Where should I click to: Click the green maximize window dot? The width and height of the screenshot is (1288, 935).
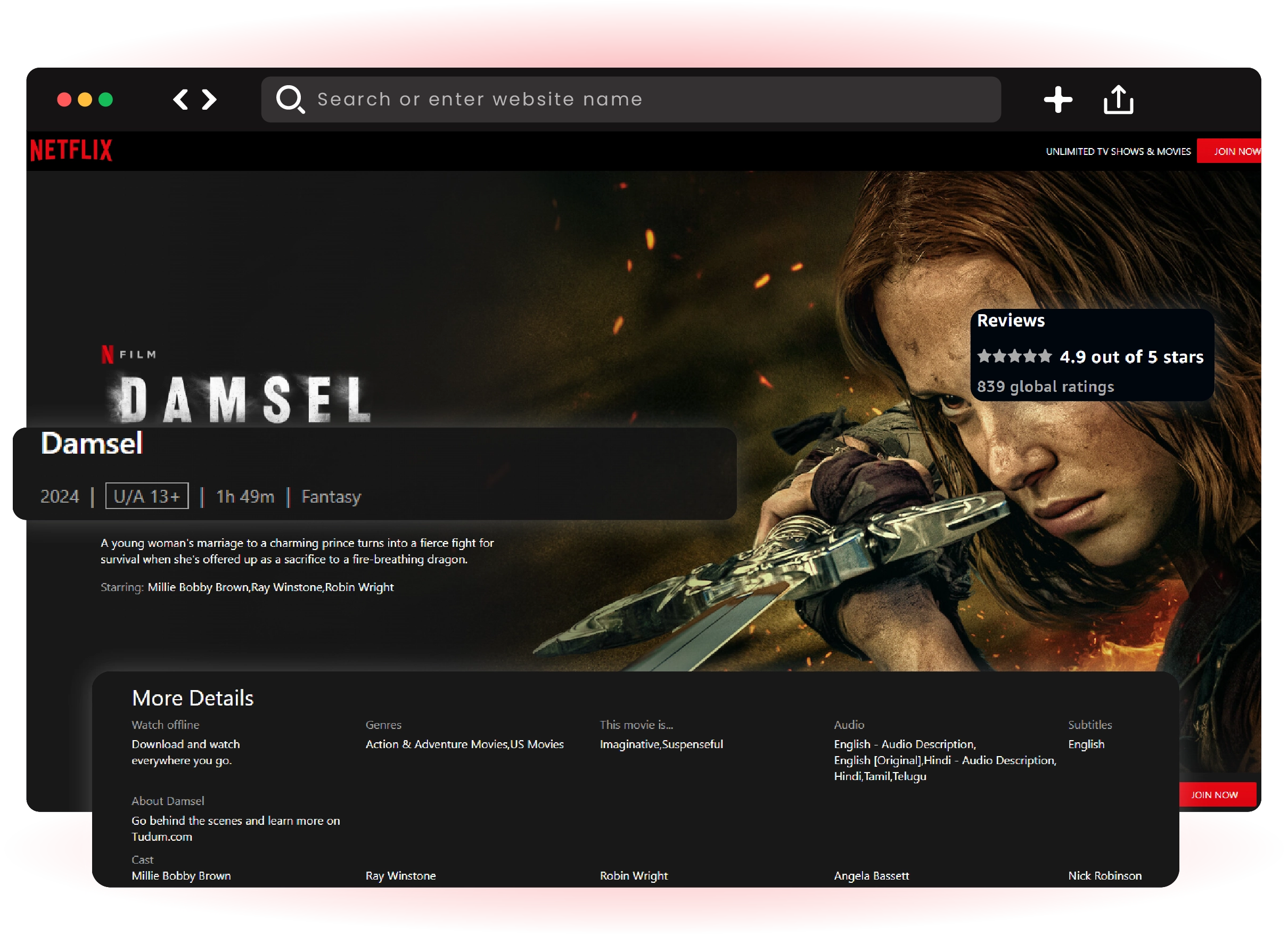(105, 100)
